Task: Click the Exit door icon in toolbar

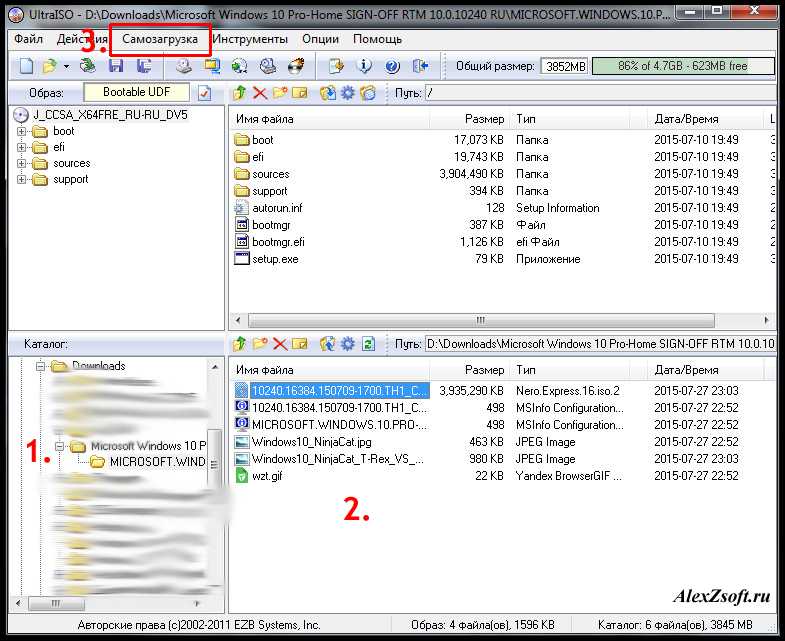Action: [x=420, y=66]
